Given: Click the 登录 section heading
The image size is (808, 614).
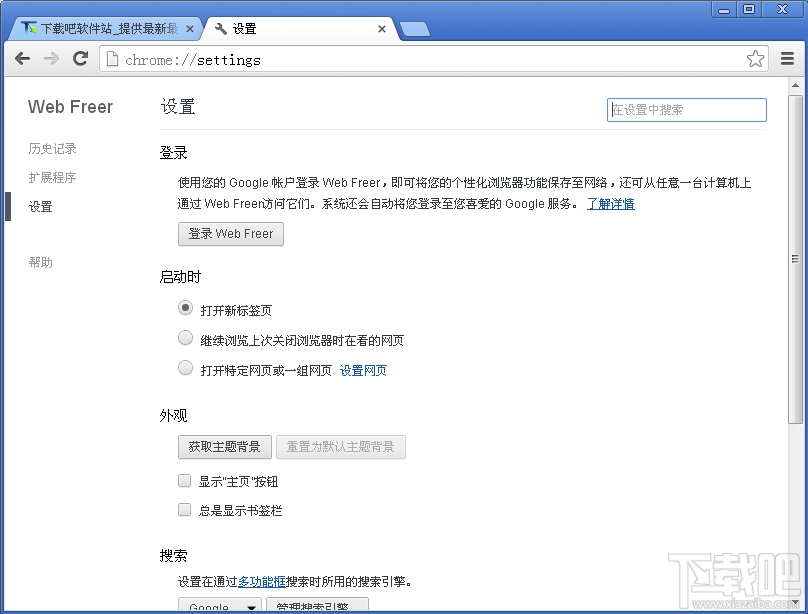Looking at the screenshot, I should tap(173, 152).
